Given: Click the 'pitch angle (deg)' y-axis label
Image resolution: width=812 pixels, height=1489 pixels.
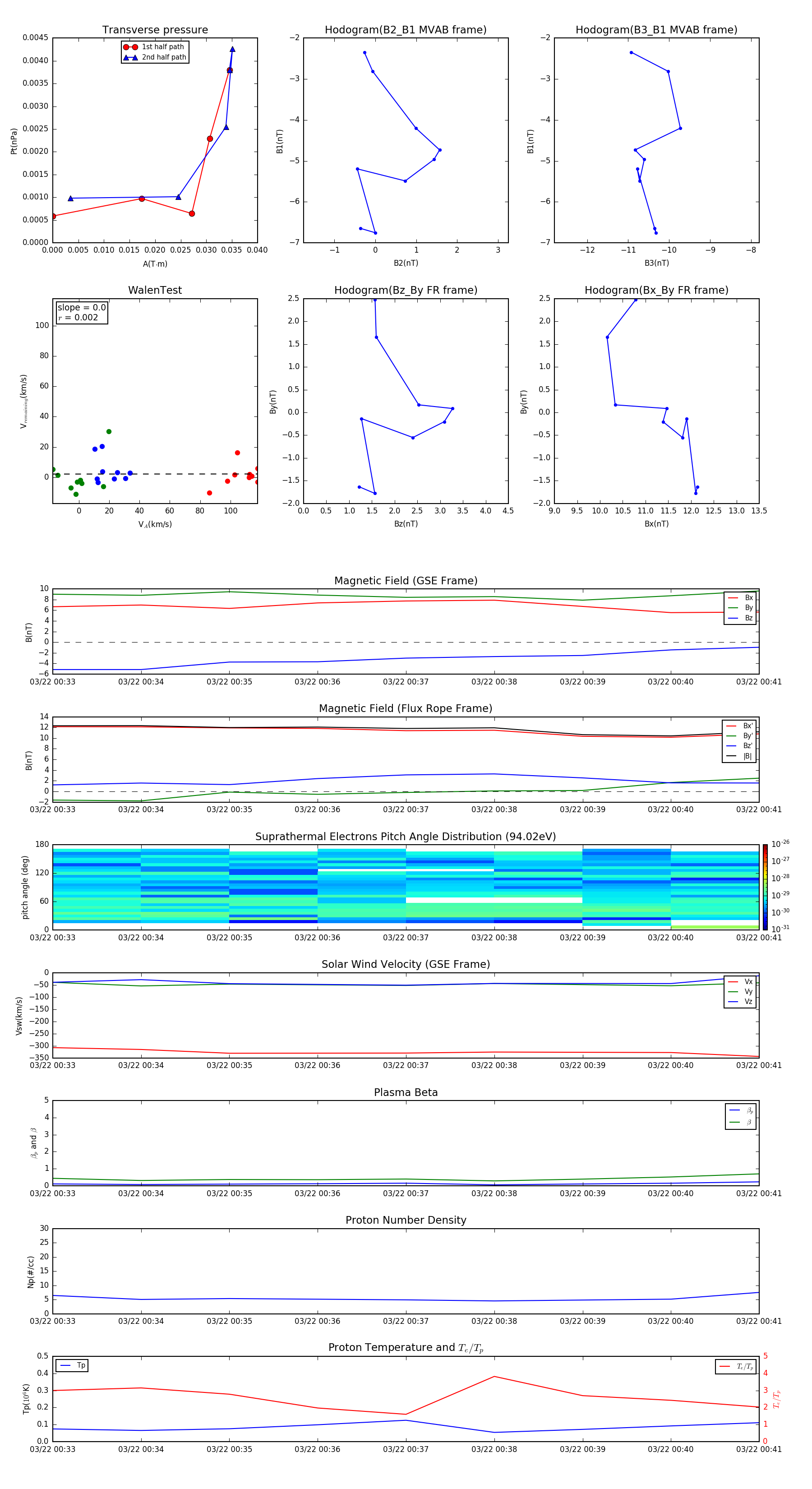Looking at the screenshot, I should [x=25, y=887].
